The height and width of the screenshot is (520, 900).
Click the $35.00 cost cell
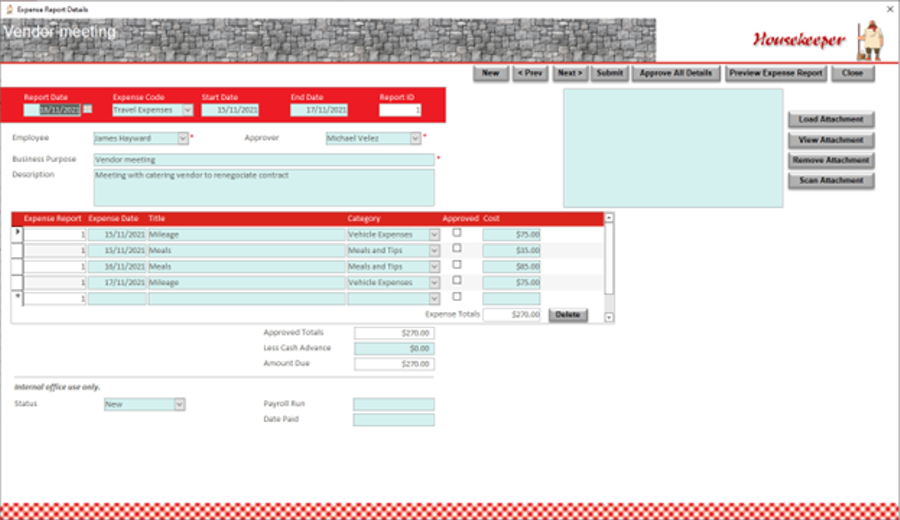click(x=511, y=251)
